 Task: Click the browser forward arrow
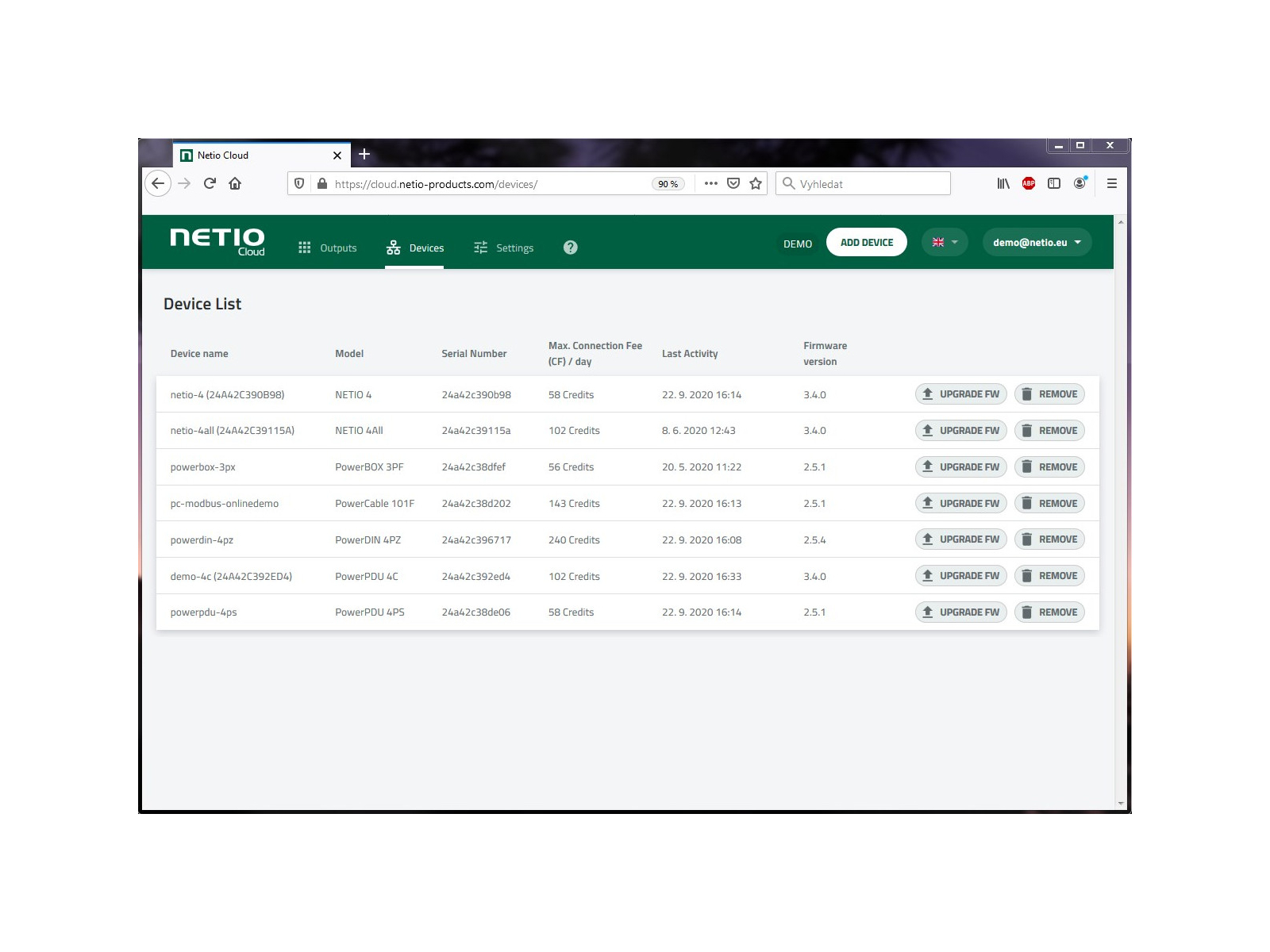pos(184,183)
